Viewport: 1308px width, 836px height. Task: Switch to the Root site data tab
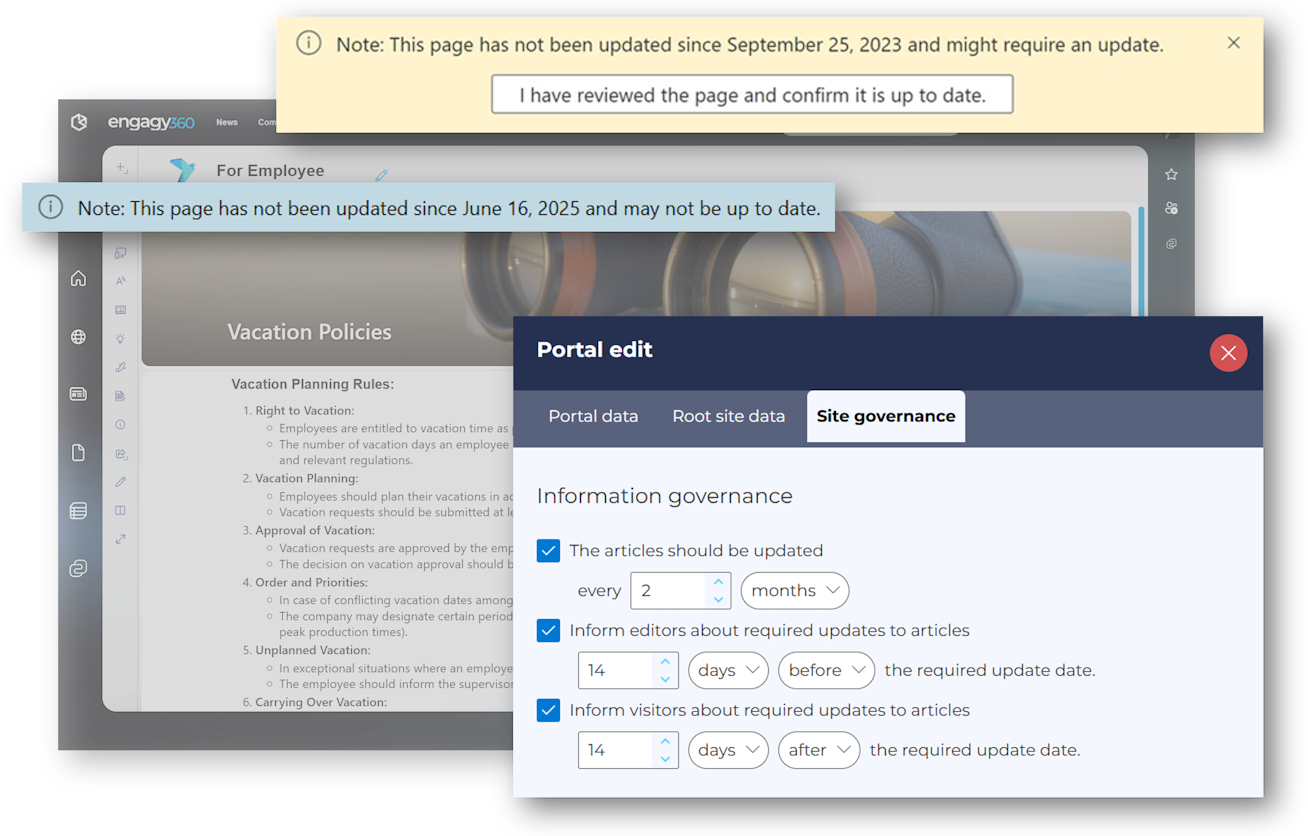(728, 417)
